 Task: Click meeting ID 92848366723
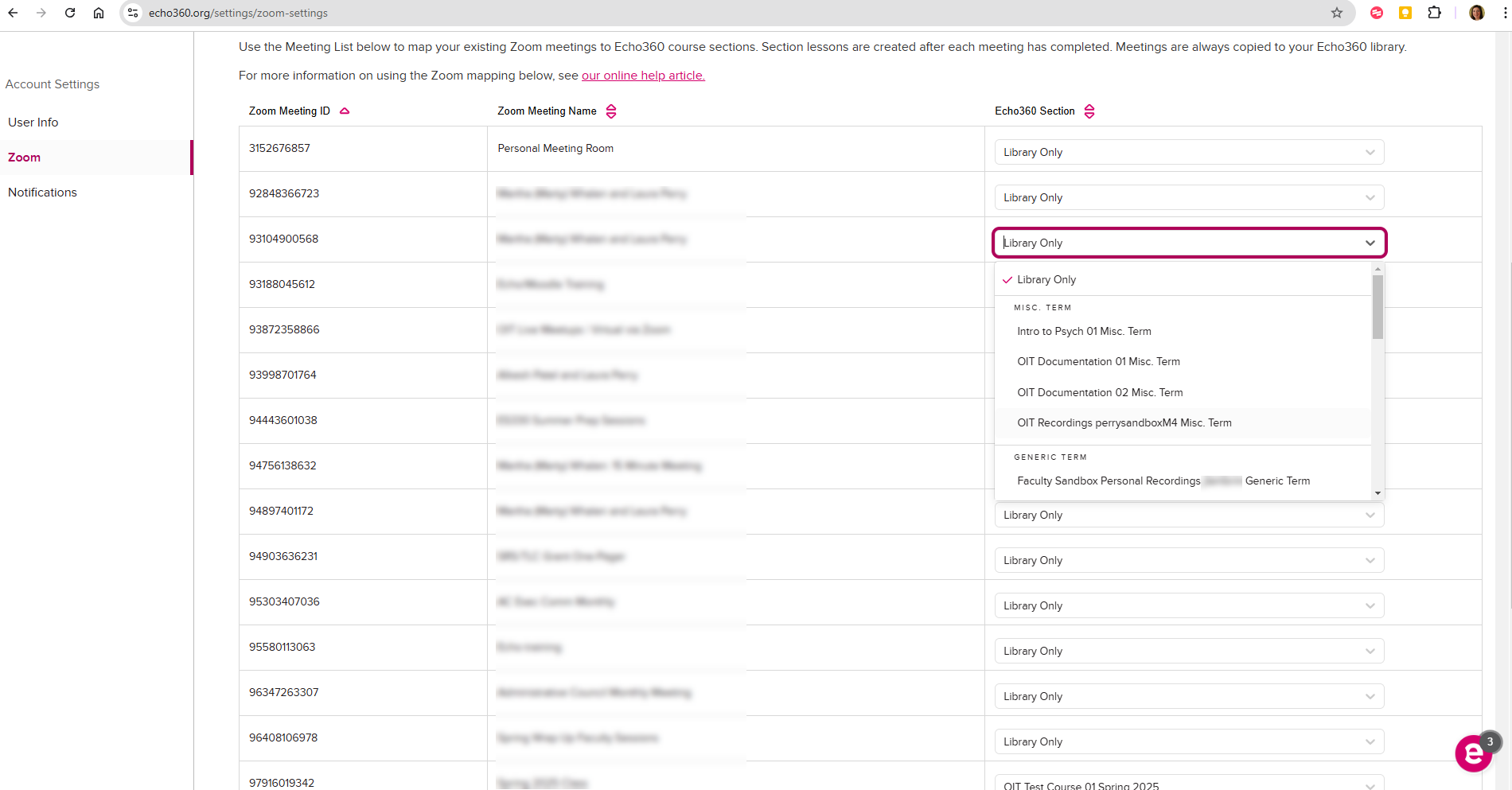click(284, 193)
